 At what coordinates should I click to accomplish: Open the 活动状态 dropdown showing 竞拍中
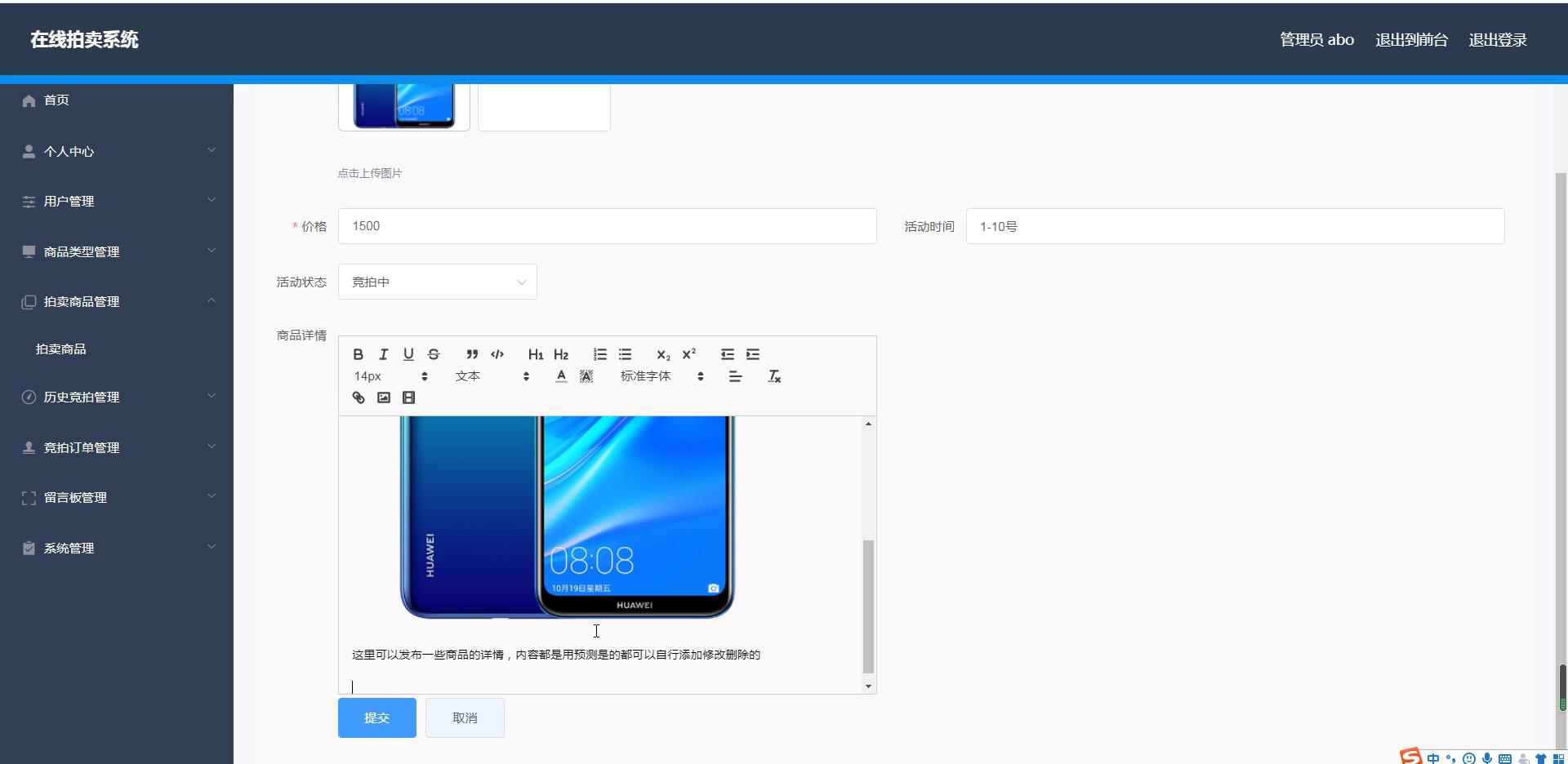(438, 282)
